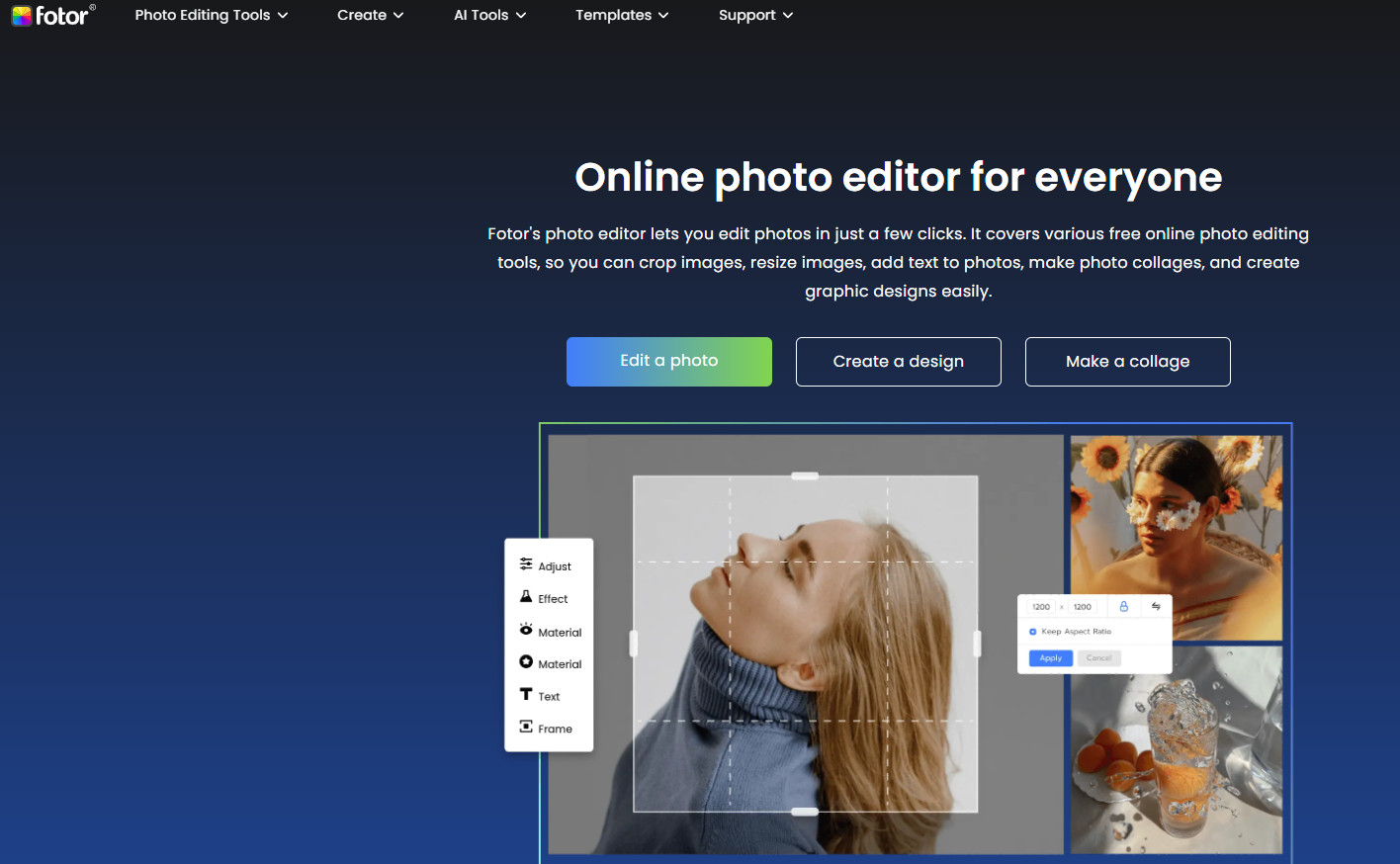This screenshot has width=1400, height=864.
Task: Expand the Create menu
Action: [x=371, y=15]
